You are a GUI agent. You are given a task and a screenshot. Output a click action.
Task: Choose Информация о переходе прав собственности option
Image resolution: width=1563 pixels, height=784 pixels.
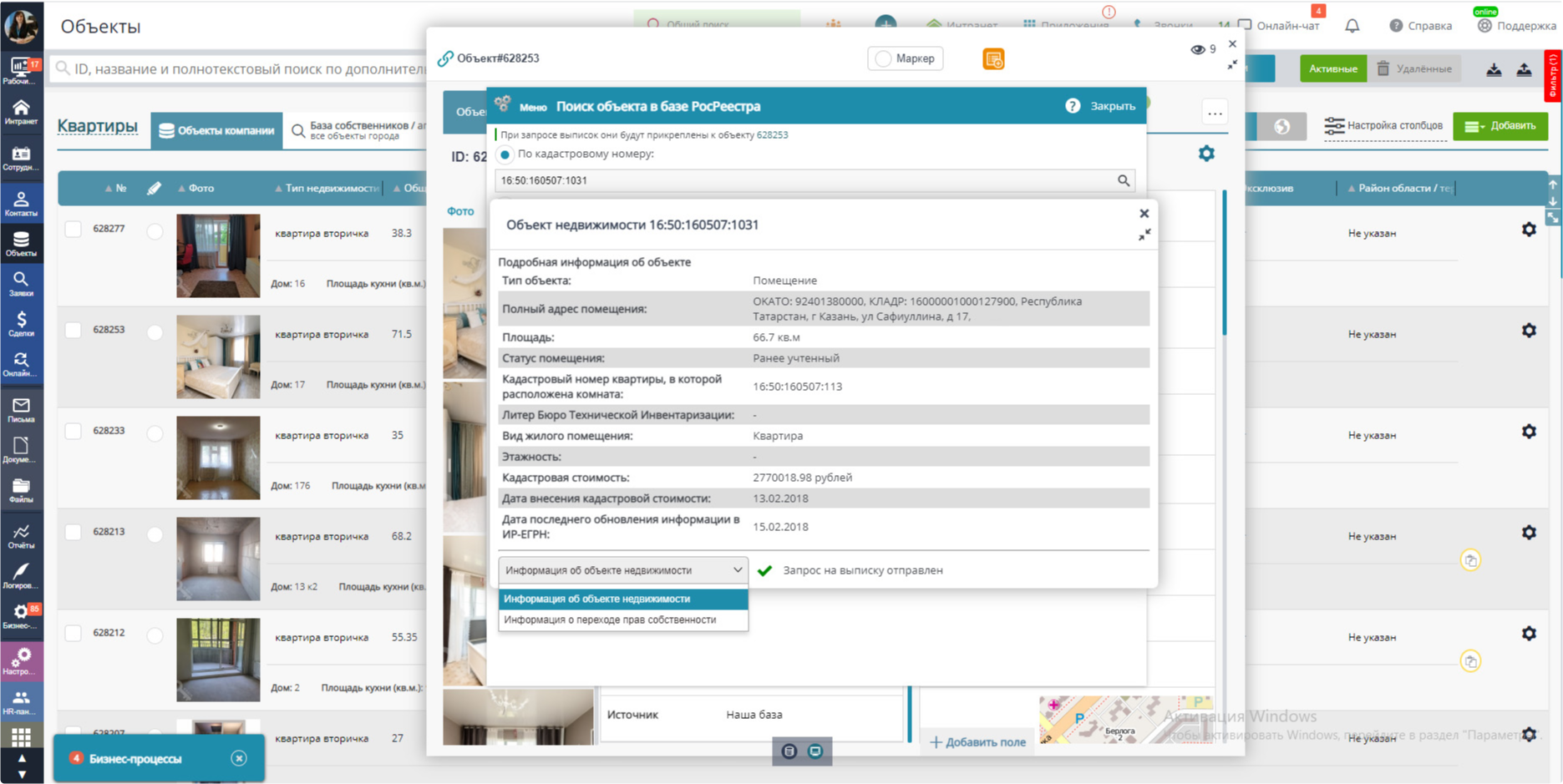[610, 620]
